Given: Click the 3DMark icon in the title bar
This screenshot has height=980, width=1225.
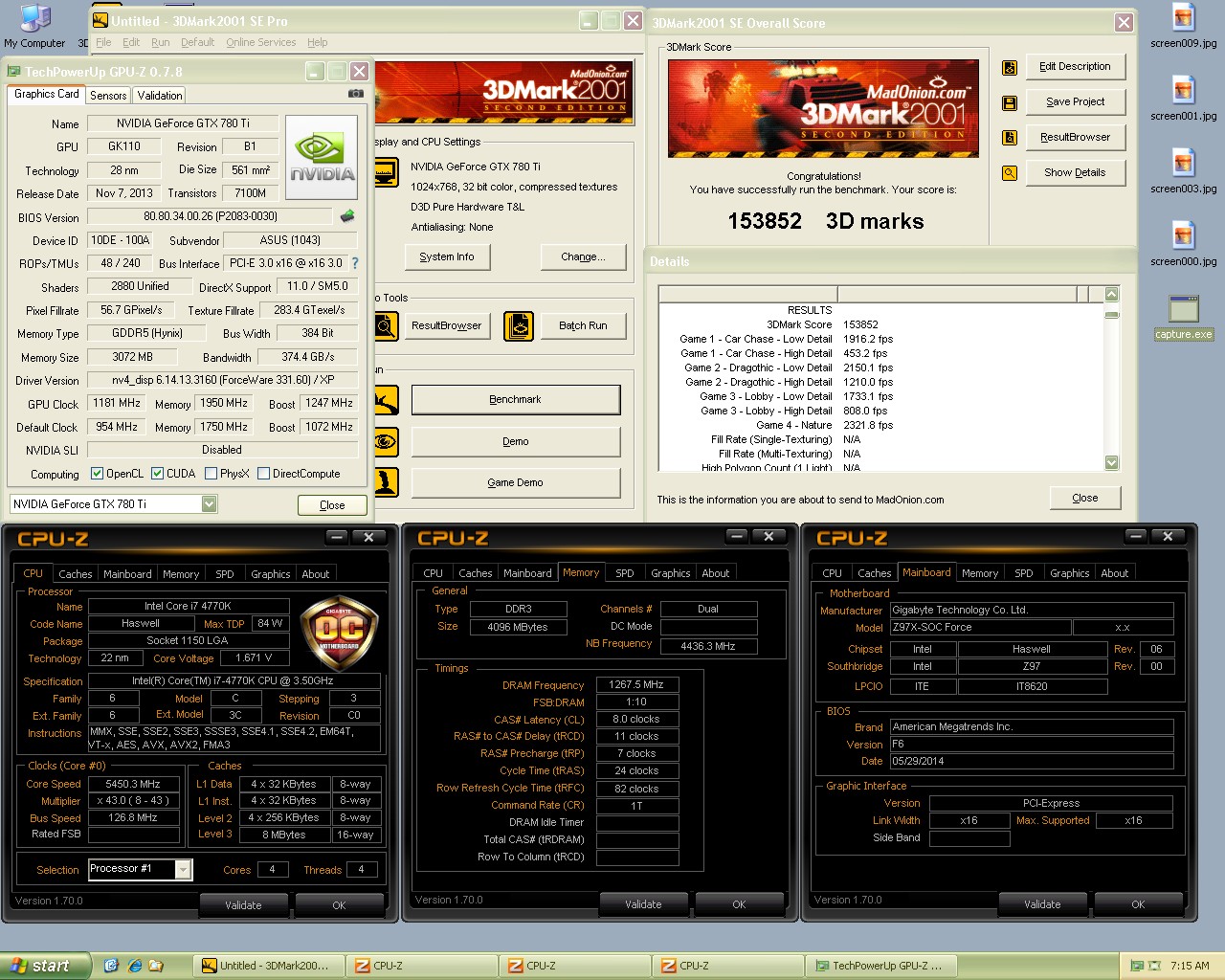Looking at the screenshot, I should (100, 20).
